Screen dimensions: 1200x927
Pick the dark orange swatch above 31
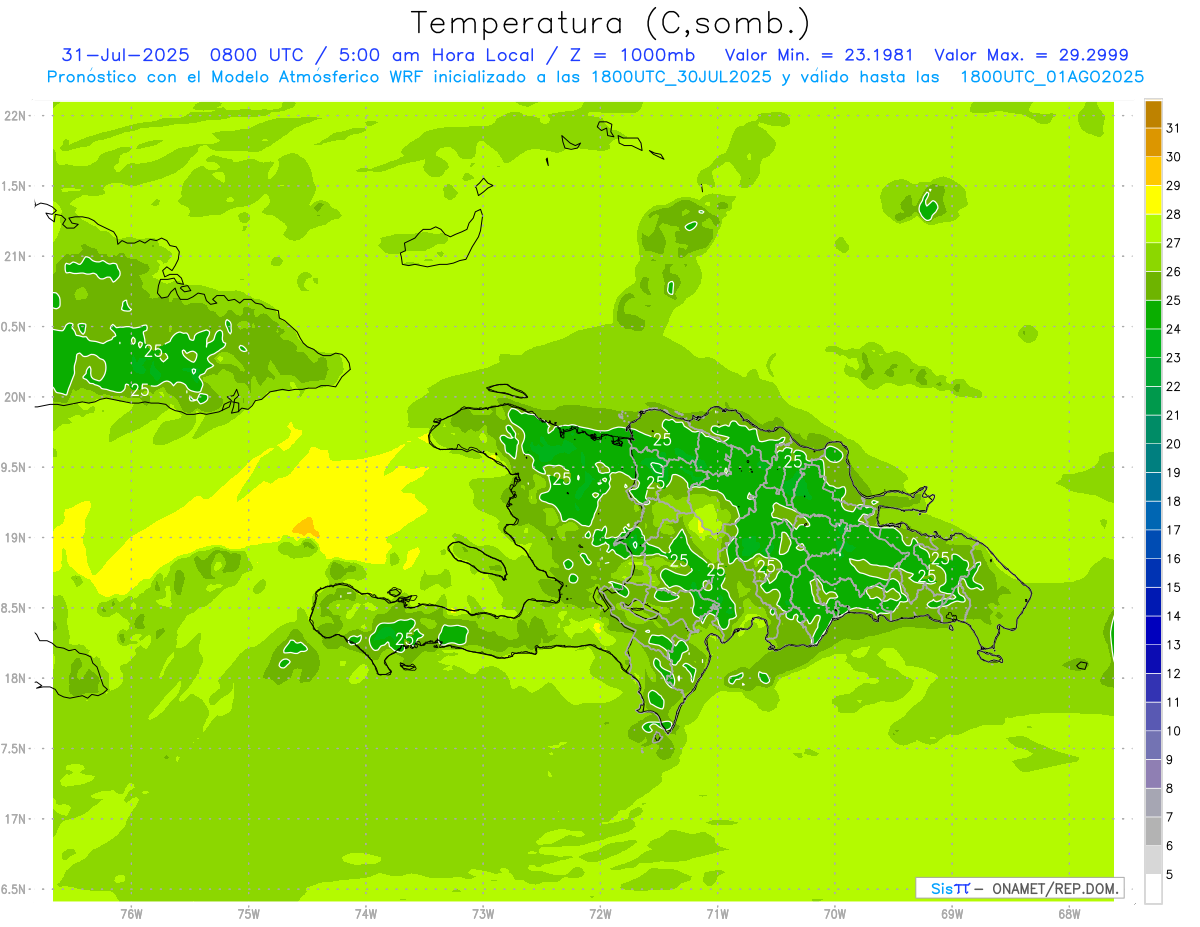(x=1153, y=115)
